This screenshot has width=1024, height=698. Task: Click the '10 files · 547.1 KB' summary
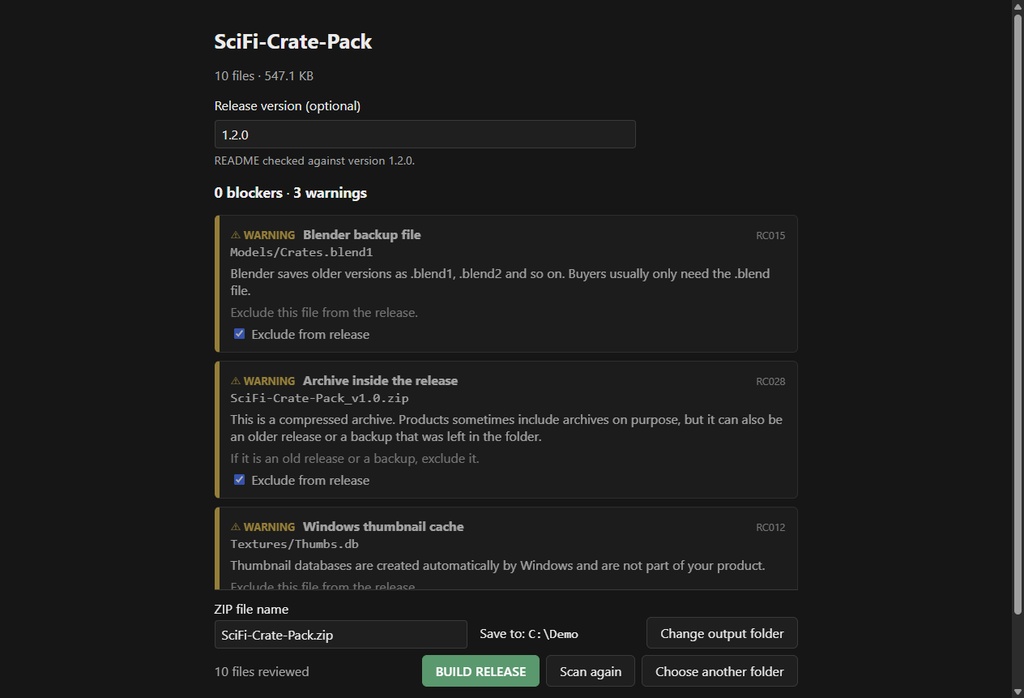pos(264,76)
